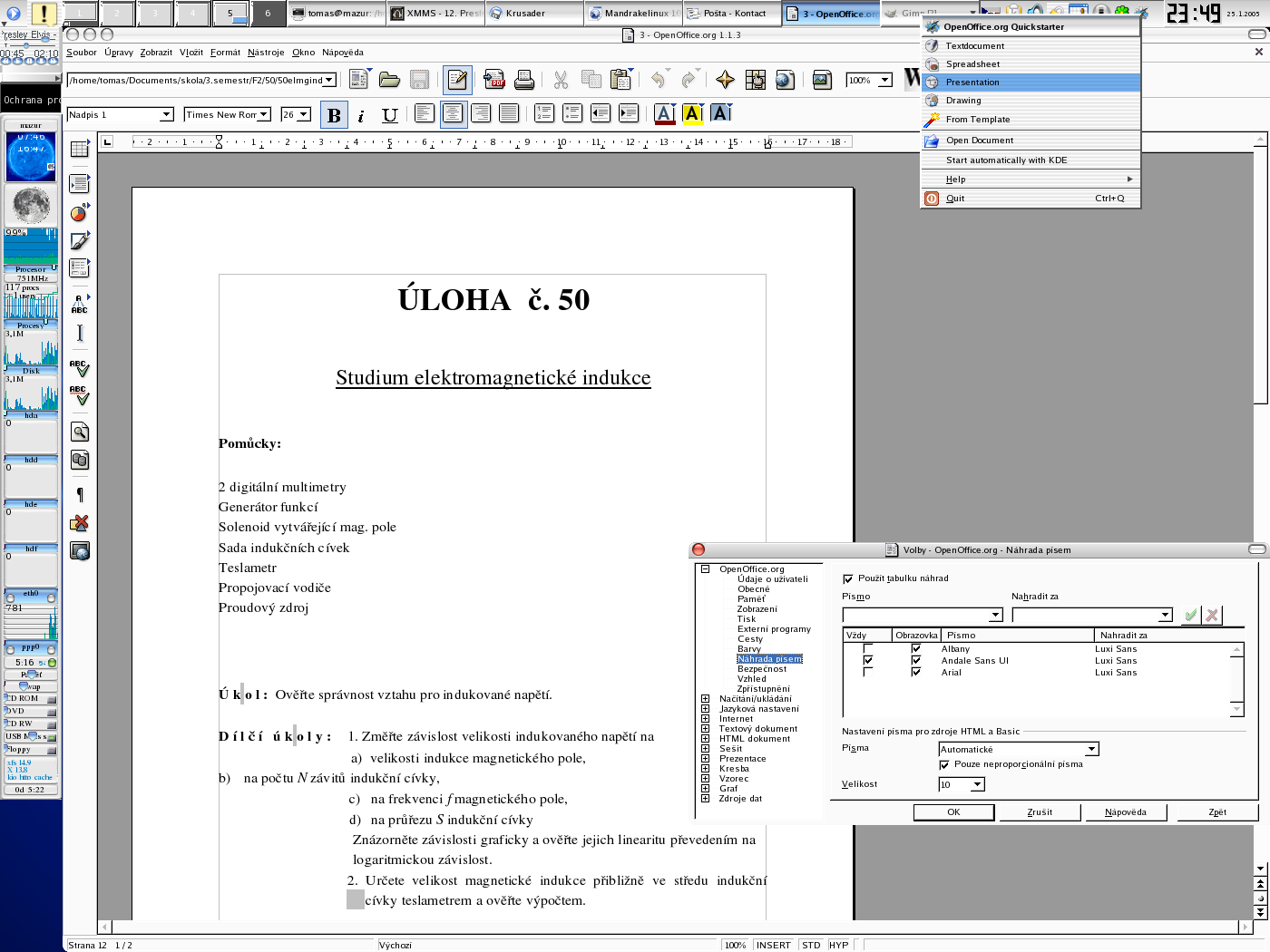Click the Export as PDF toolbar icon
Screen dimensions: 1270x952
click(494, 81)
